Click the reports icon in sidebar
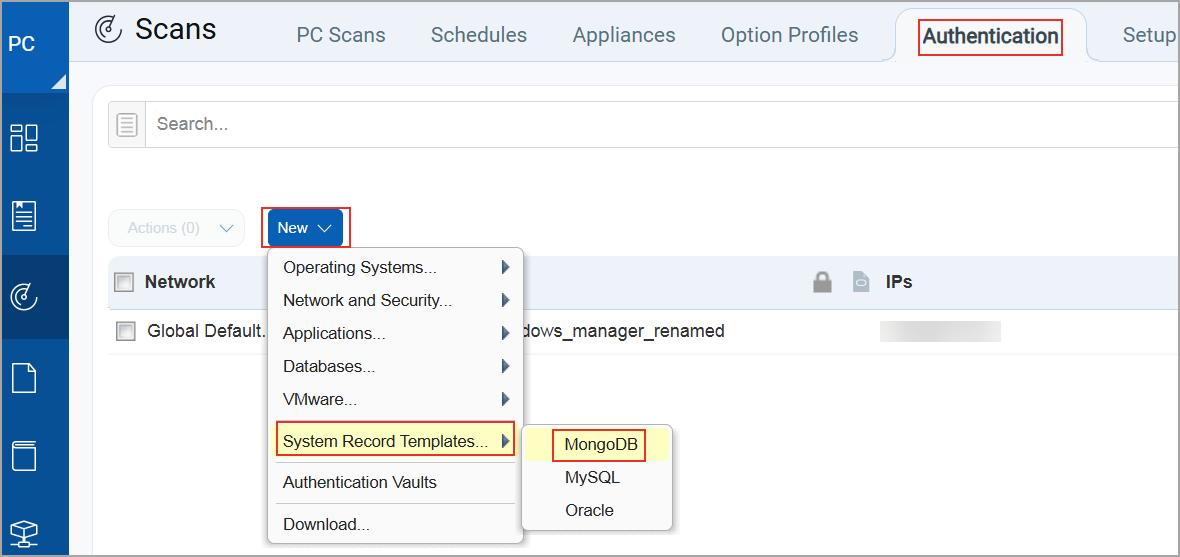 [x=24, y=216]
